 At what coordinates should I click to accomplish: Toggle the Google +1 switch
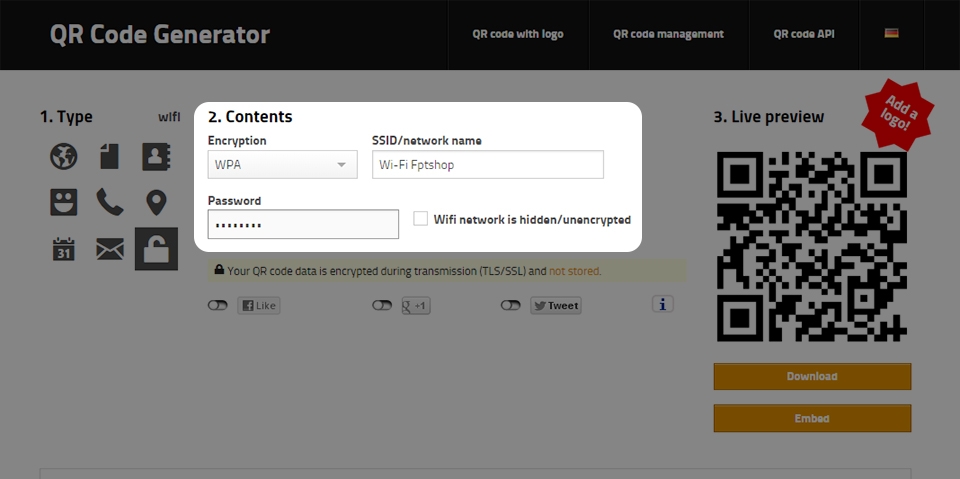pyautogui.click(x=382, y=305)
